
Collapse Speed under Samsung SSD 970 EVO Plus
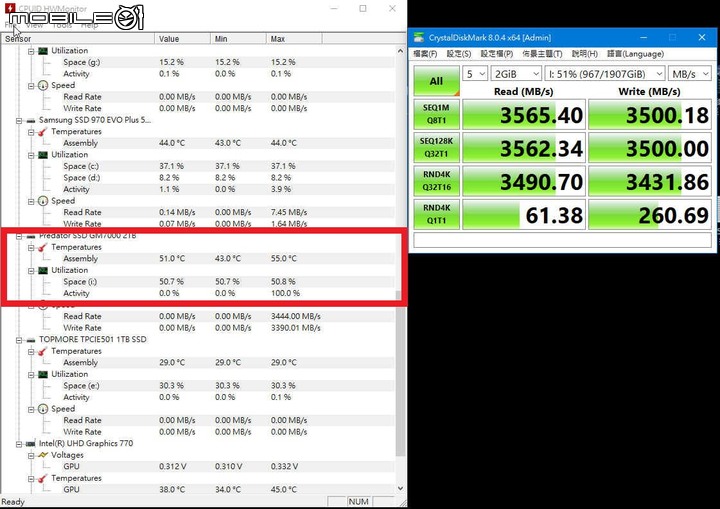(x=31, y=202)
